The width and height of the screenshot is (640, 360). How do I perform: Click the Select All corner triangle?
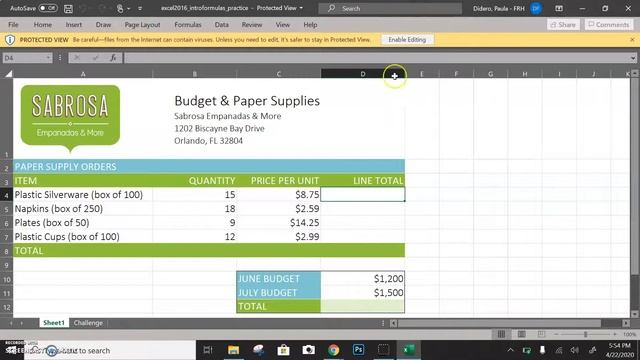click(x=8, y=74)
